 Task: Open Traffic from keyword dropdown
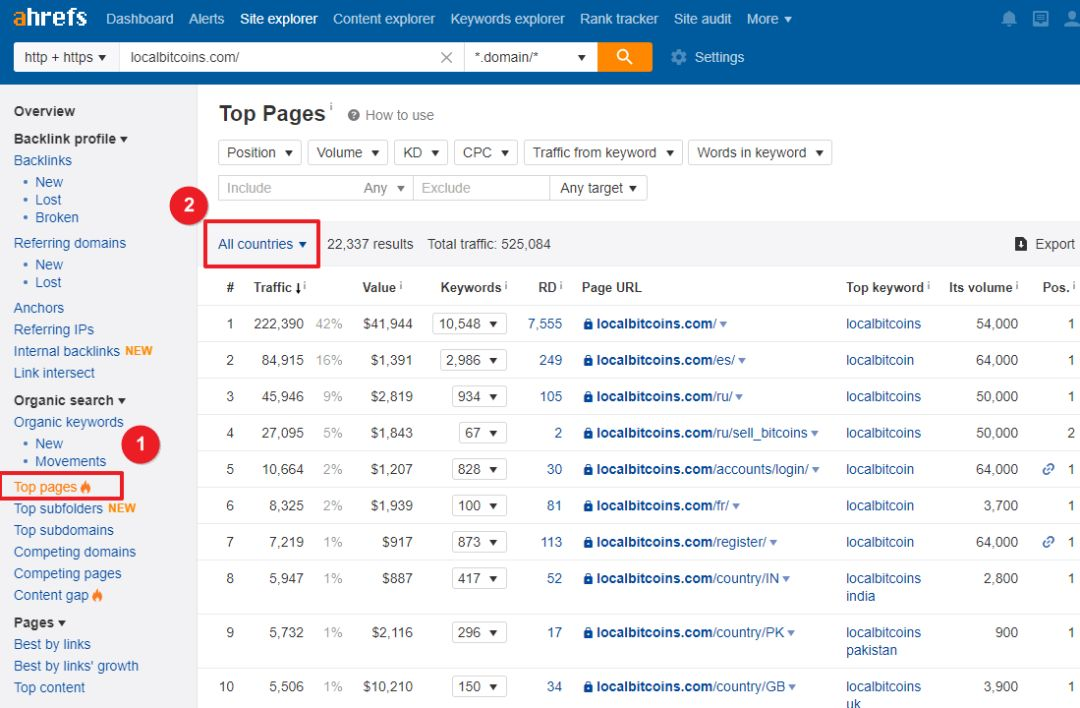click(x=603, y=152)
